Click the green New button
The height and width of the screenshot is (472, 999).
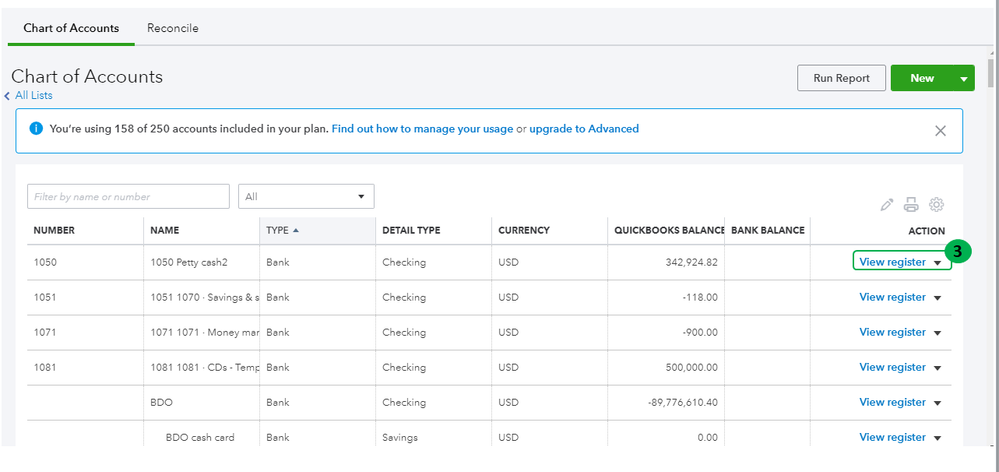pos(921,78)
